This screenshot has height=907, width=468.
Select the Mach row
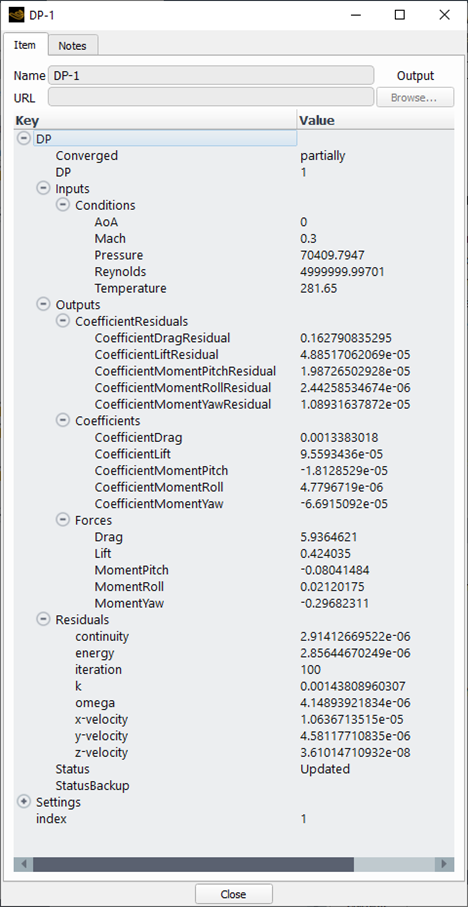[234, 238]
